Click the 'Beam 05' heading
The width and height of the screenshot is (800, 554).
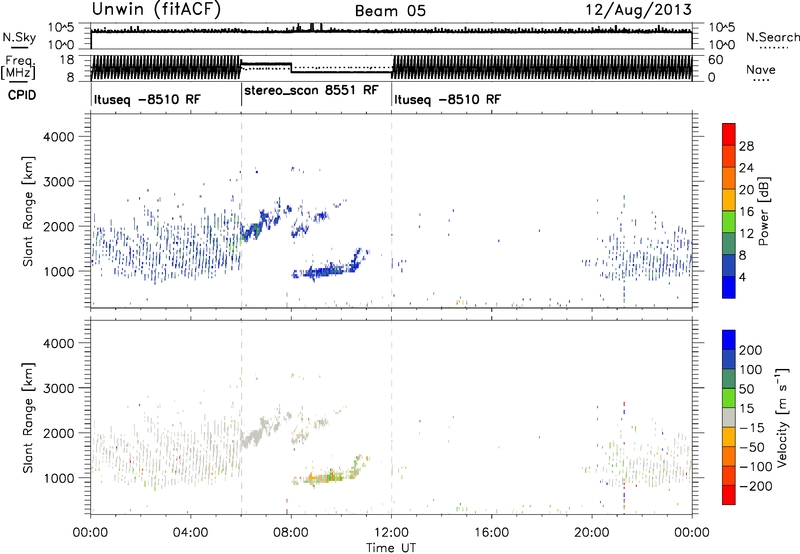point(390,11)
